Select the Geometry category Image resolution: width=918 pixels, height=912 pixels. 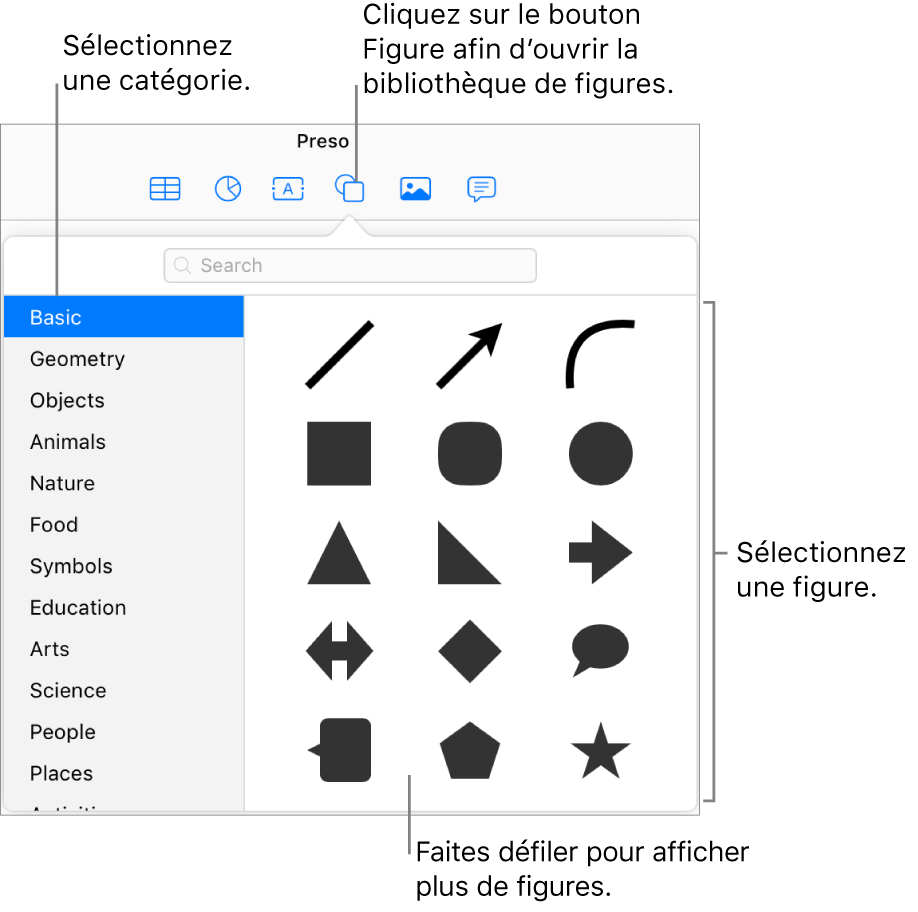[x=124, y=358]
